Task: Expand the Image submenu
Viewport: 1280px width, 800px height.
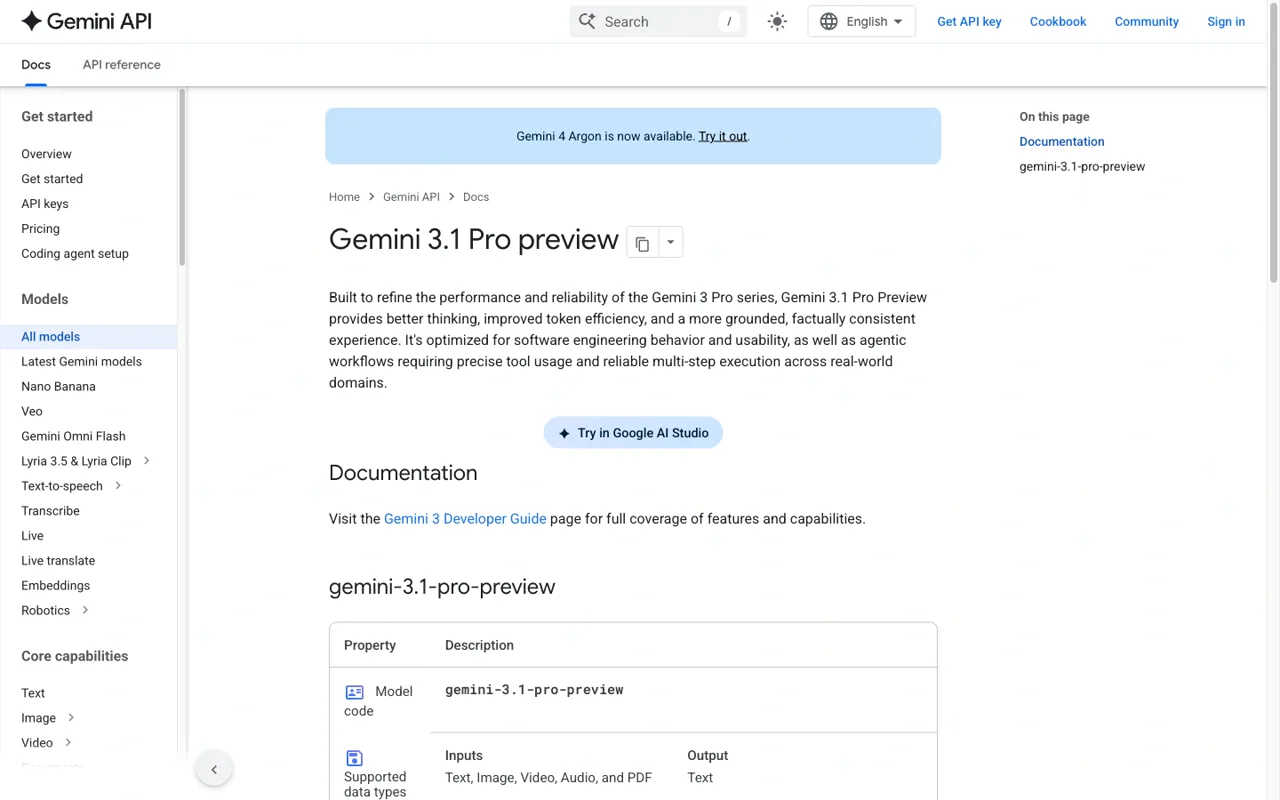Action: 71,718
